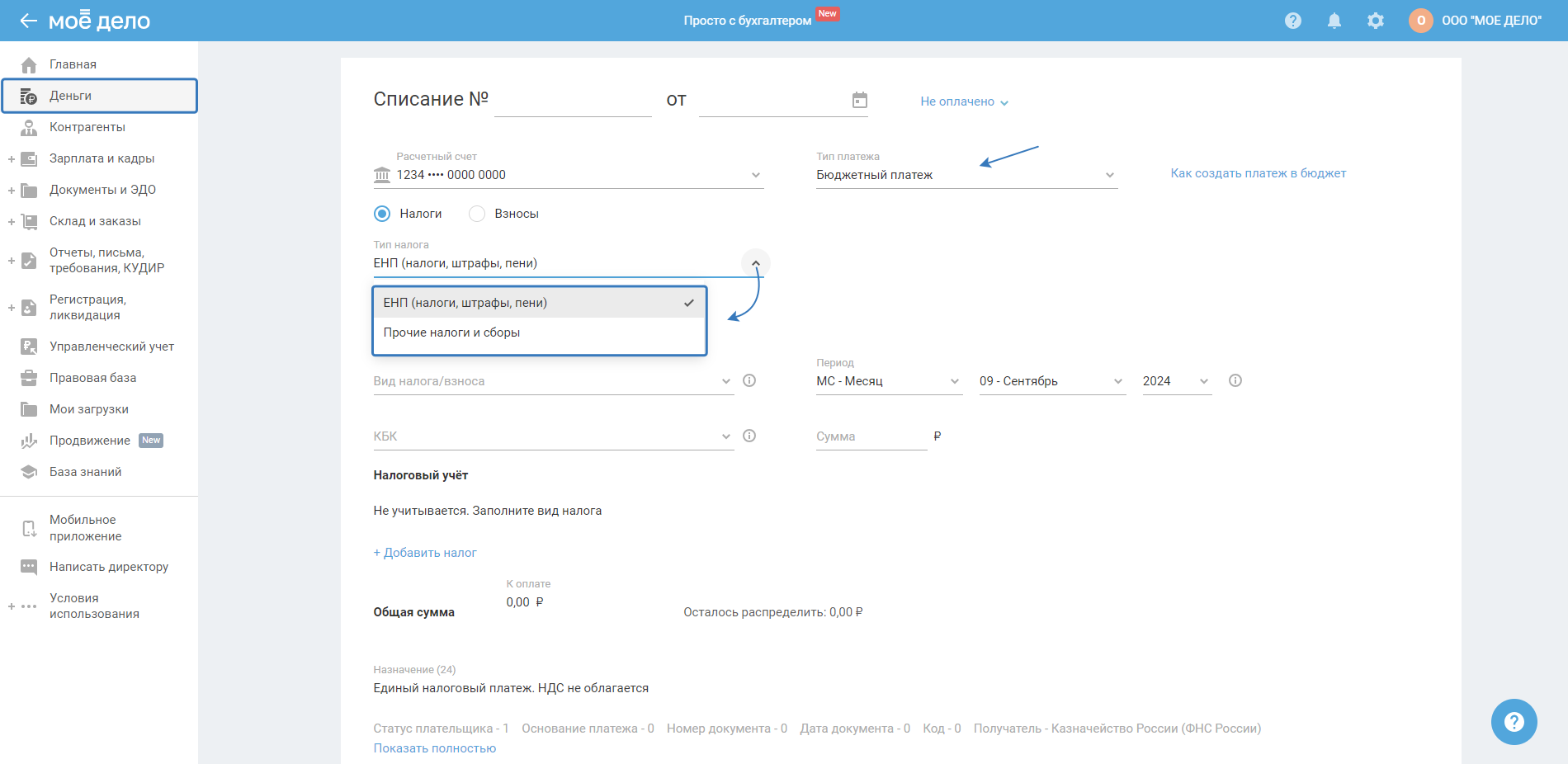The image size is (1568, 764).
Task: Select the Налоги radio button
Action: pyautogui.click(x=382, y=214)
